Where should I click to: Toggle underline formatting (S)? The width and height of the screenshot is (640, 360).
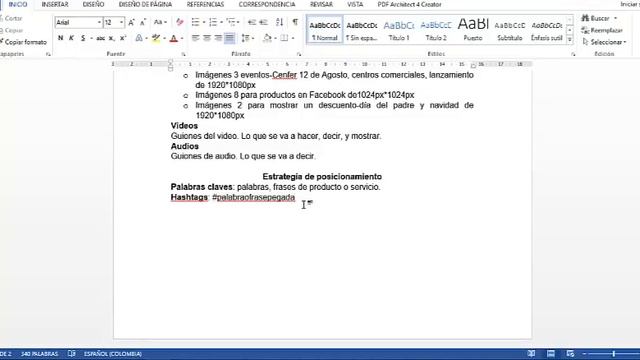pyautogui.click(x=83, y=38)
